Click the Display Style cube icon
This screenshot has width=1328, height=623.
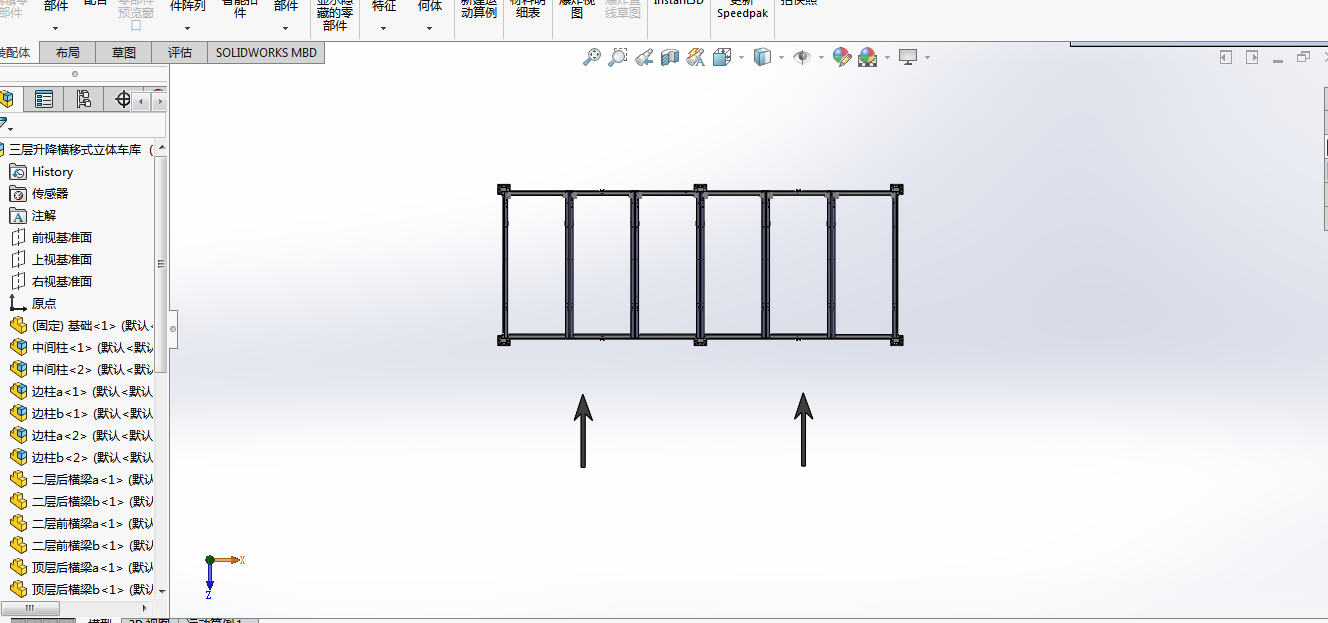762,57
